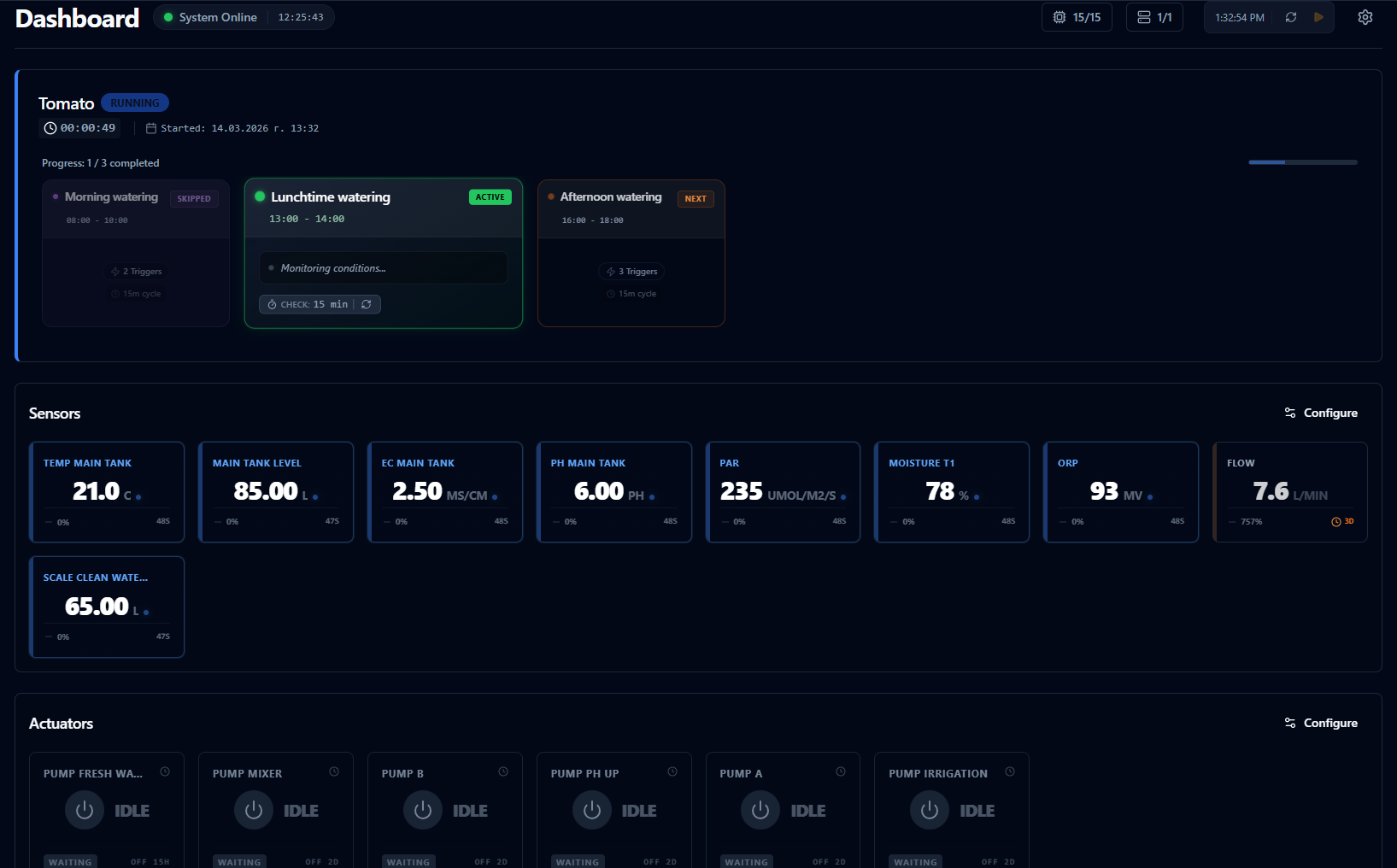Open the ORP sensor card

point(1121,492)
